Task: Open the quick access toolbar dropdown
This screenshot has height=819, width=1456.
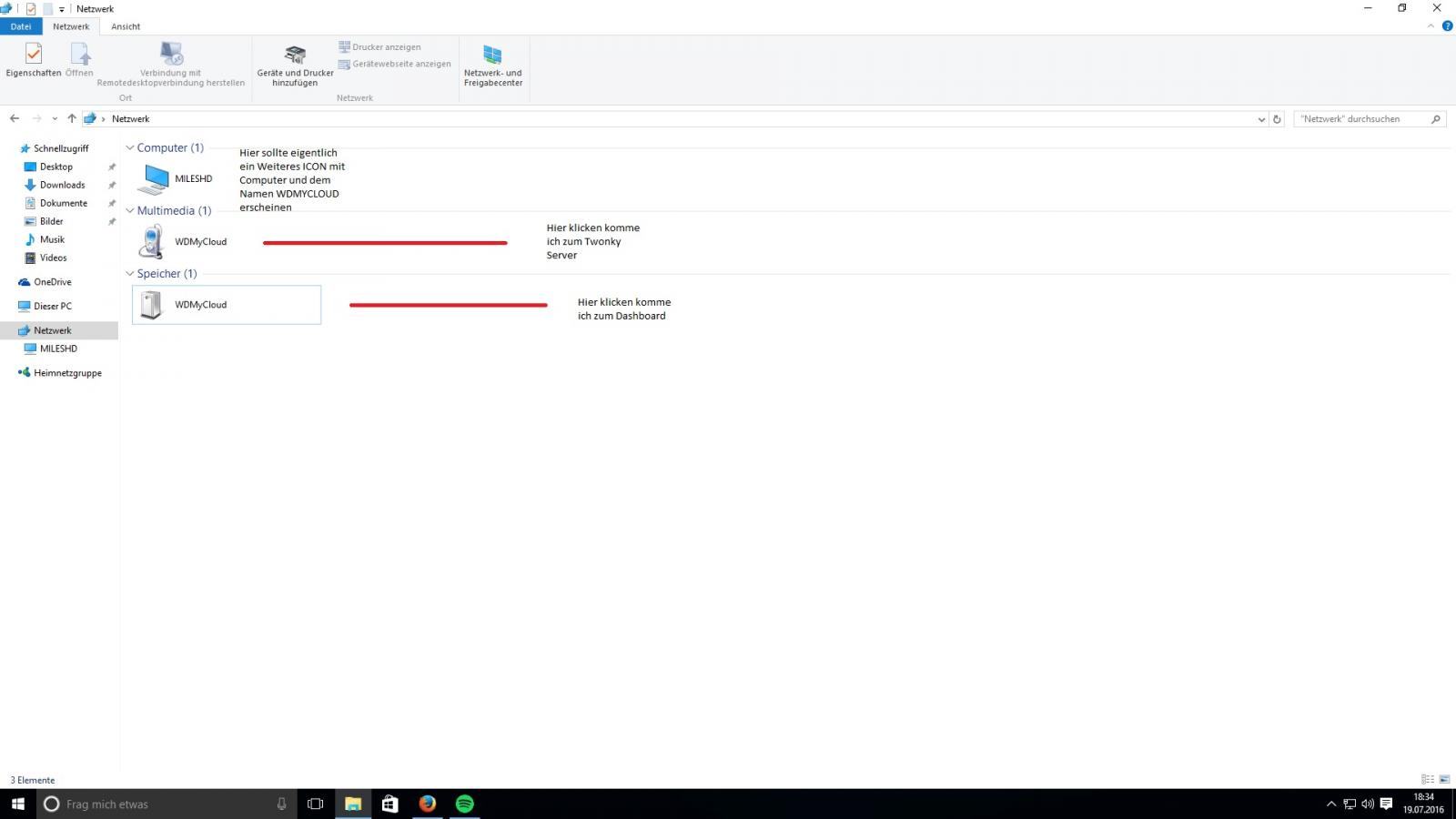Action: point(61,9)
